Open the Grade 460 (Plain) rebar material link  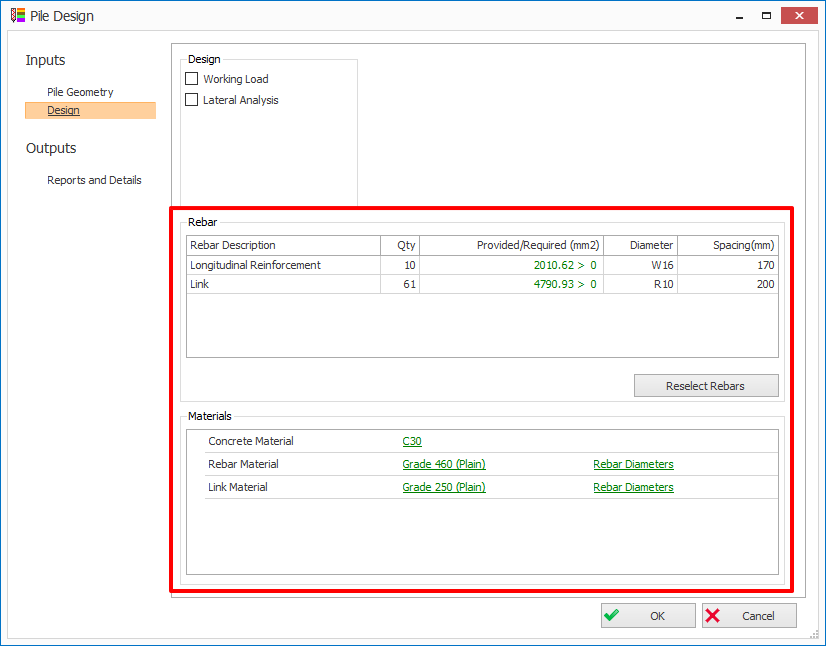pos(443,464)
